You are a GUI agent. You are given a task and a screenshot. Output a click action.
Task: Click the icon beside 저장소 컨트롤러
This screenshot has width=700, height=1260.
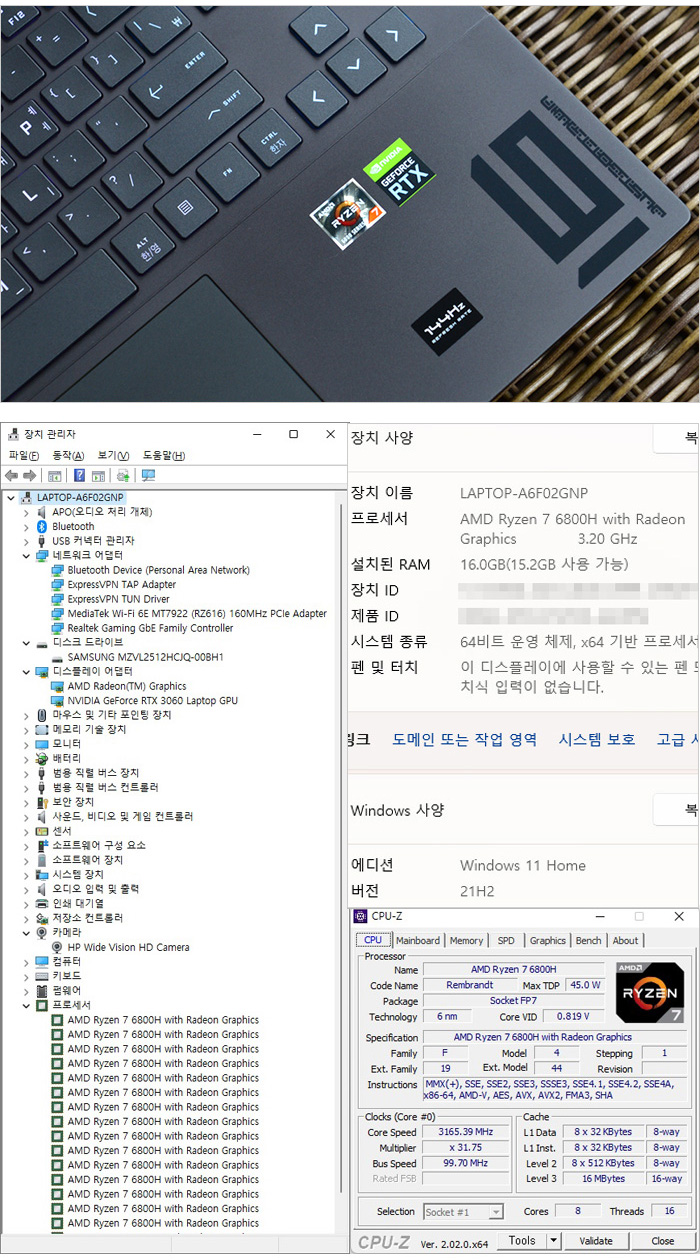coord(42,918)
